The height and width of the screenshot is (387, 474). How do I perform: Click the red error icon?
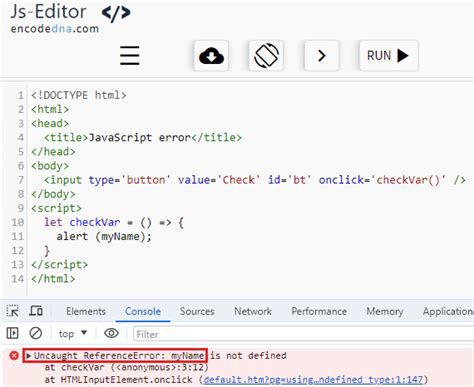[x=14, y=355]
